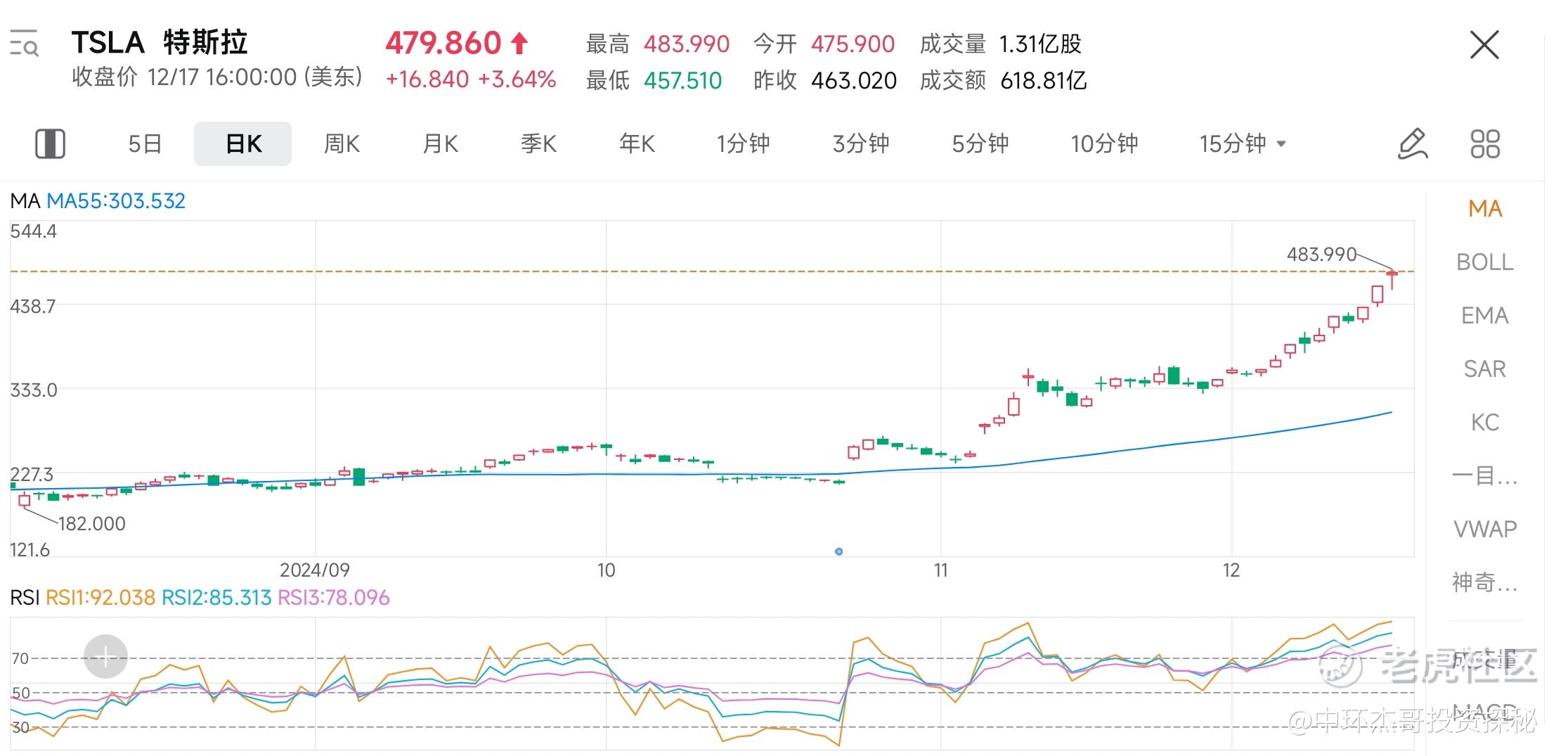
Task: Switch to the 年K yearly tab
Action: coord(637,143)
